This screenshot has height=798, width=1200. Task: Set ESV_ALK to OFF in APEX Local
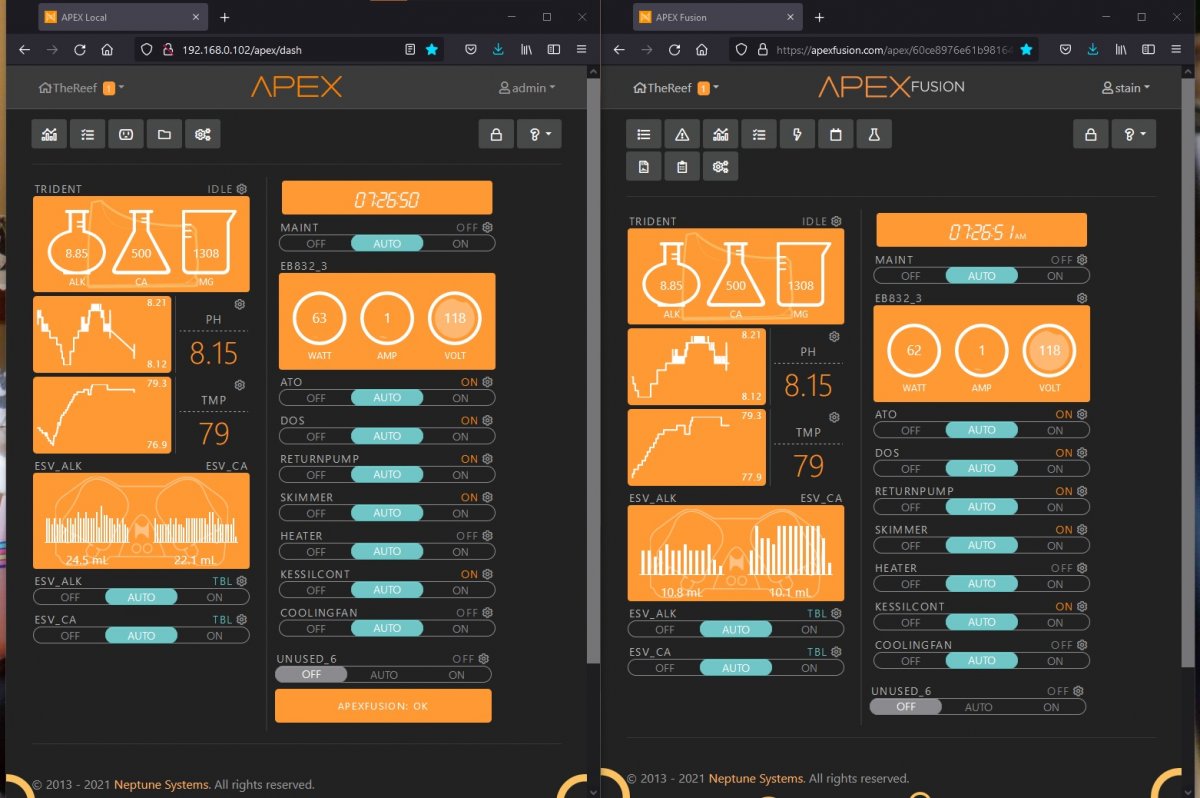[70, 597]
